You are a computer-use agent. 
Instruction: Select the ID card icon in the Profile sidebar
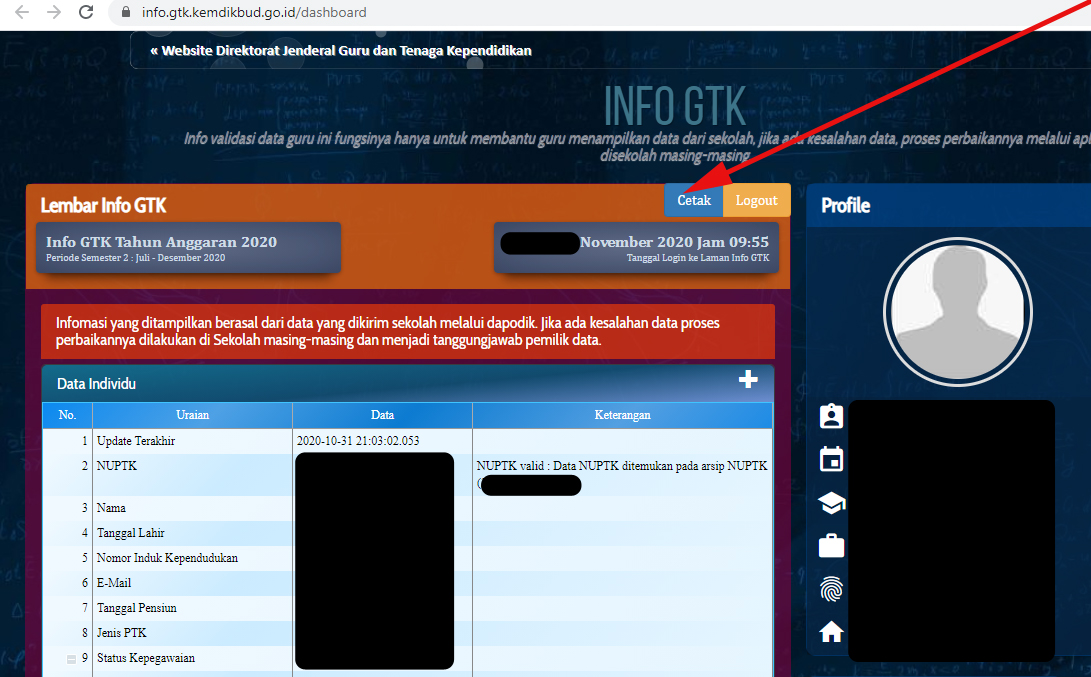[831, 416]
